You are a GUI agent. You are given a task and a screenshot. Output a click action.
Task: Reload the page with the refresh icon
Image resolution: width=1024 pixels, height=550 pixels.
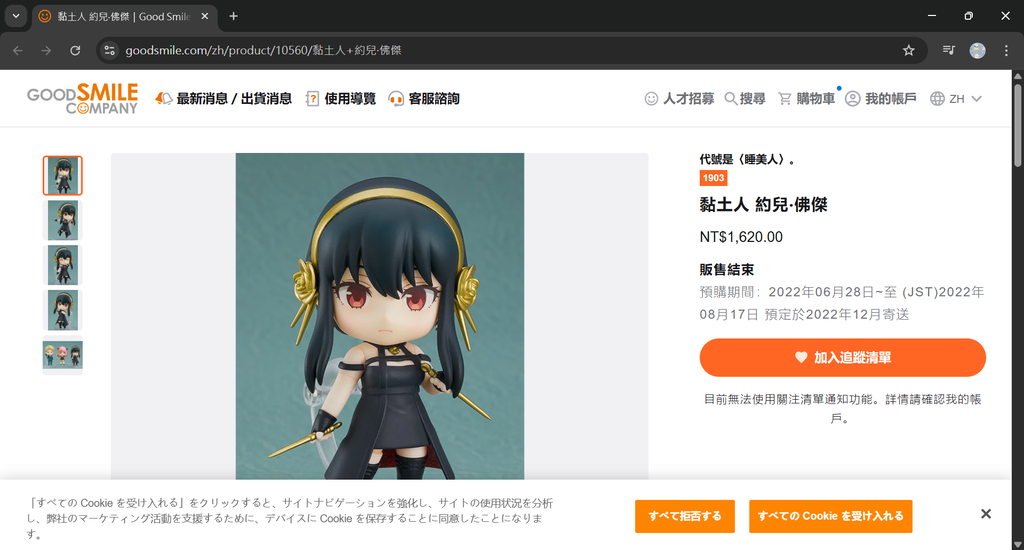(x=75, y=50)
